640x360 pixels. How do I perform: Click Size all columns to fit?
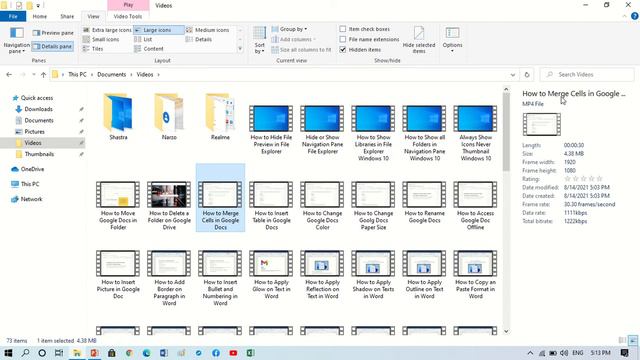(301, 49)
